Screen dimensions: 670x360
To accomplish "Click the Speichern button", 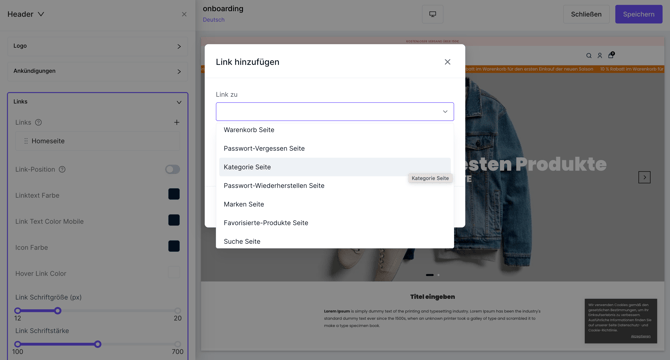I will point(638,14).
